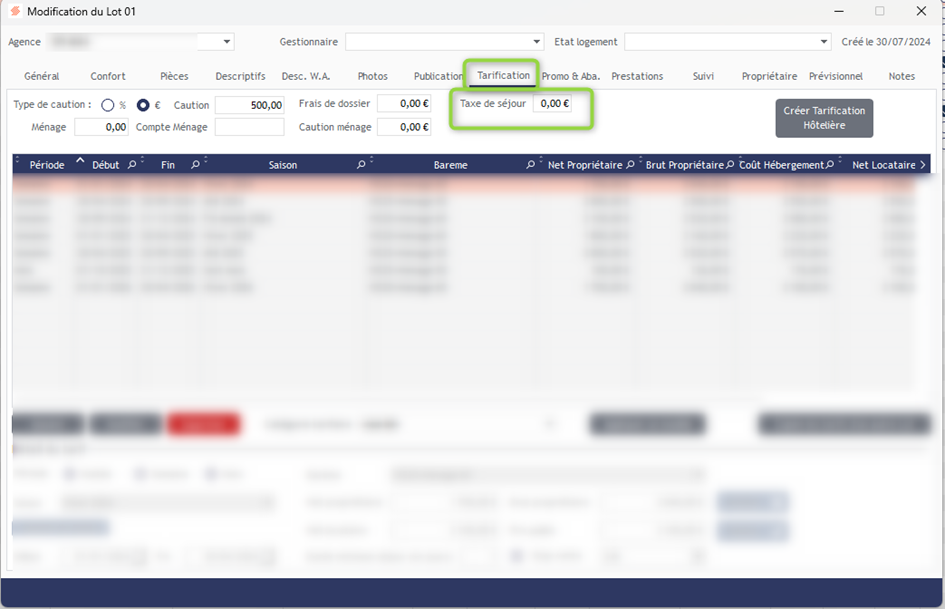Select the percent caution type radio button
Viewport: 945px width, 609px height.
108,105
